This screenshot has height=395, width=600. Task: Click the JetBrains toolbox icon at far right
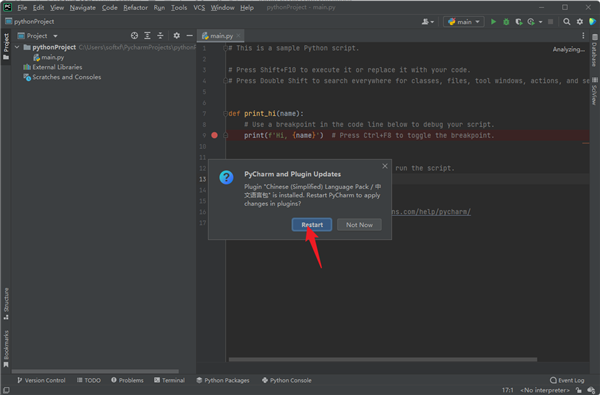[x=592, y=22]
